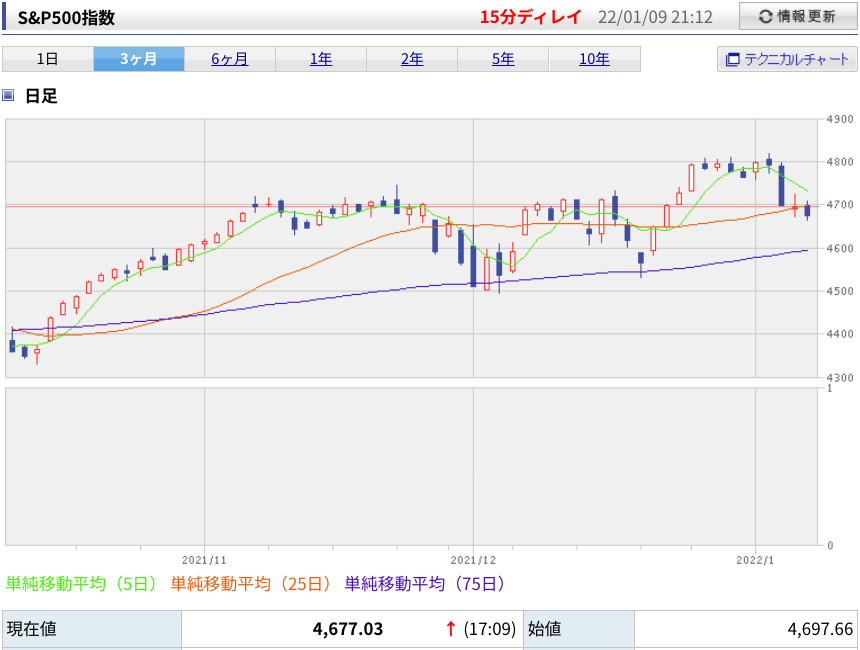Click the 2021/11 date axis label
Screen dimensions: 860x650
(x=204, y=560)
